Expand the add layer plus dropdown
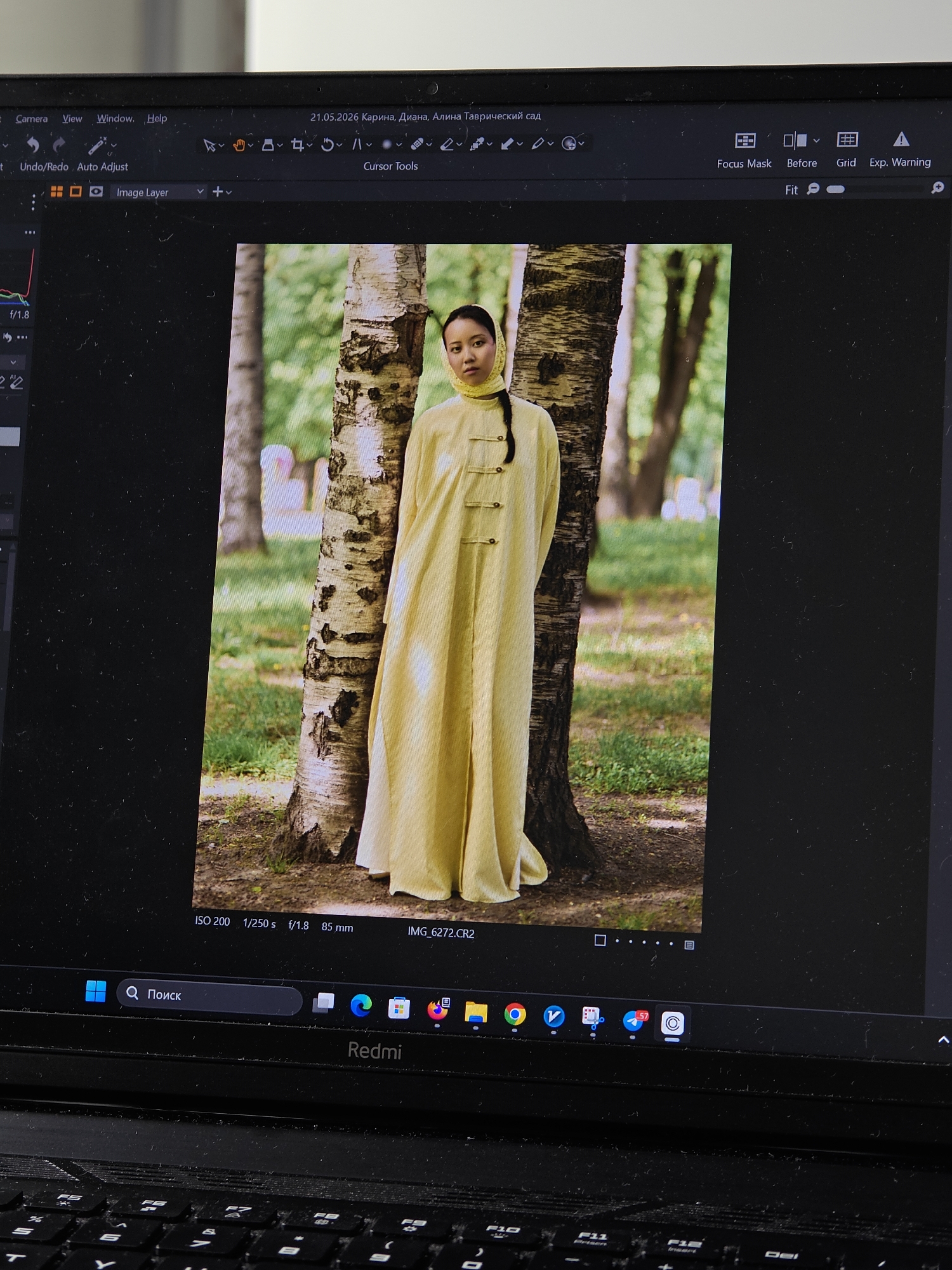The image size is (952, 1270). (x=221, y=191)
